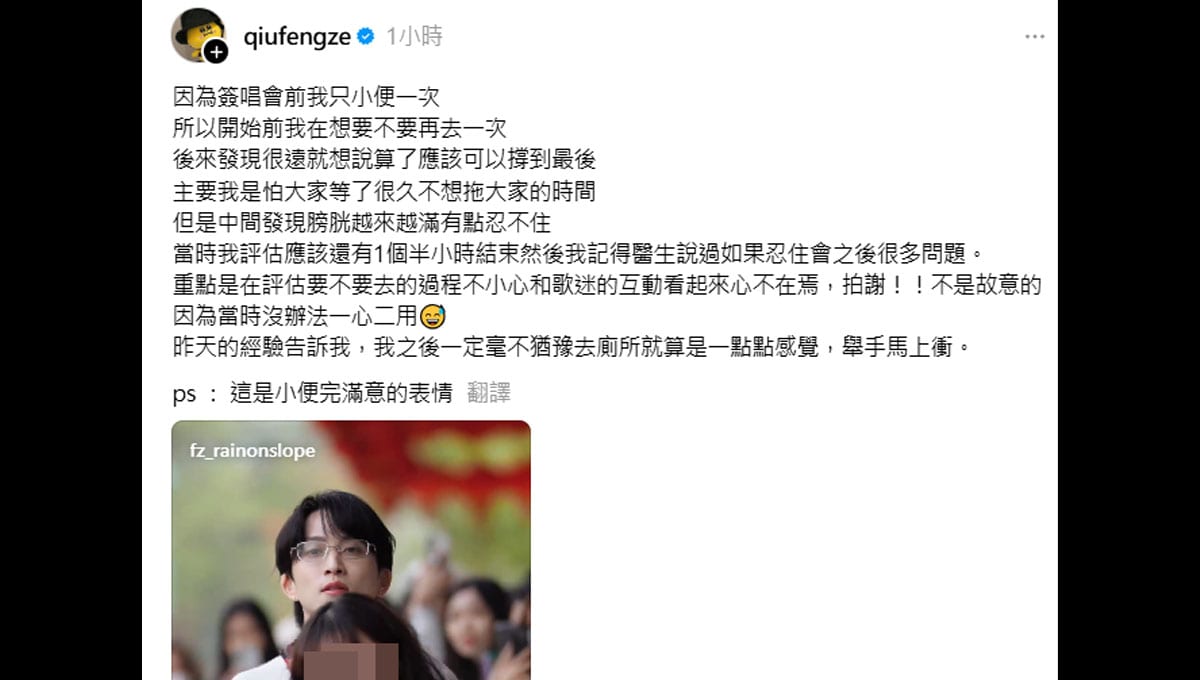Translate the post with 翻譯
Screen dimensions: 1200x680
(x=489, y=393)
